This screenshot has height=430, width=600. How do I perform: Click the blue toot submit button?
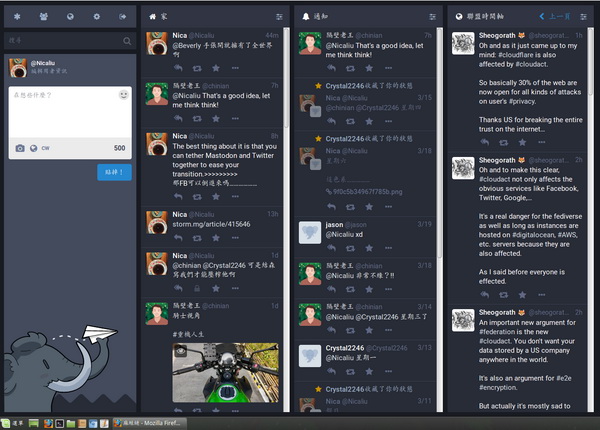coord(114,172)
